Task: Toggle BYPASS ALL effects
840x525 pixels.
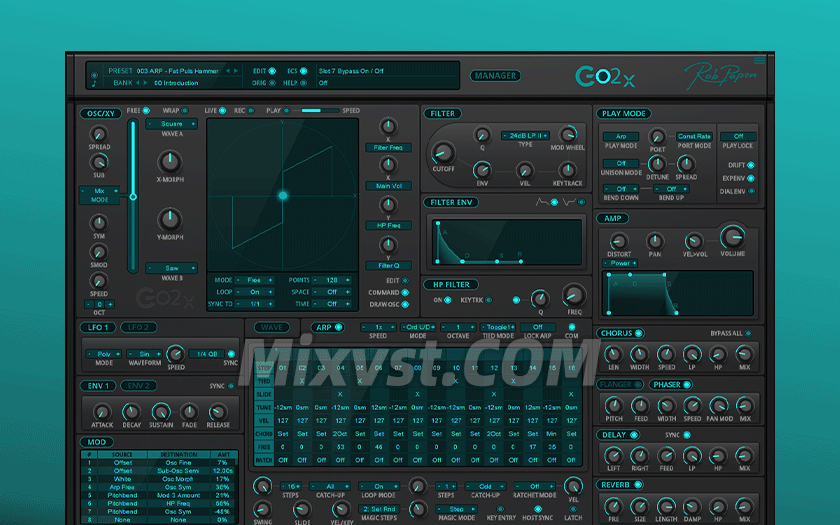Action: (x=748, y=333)
